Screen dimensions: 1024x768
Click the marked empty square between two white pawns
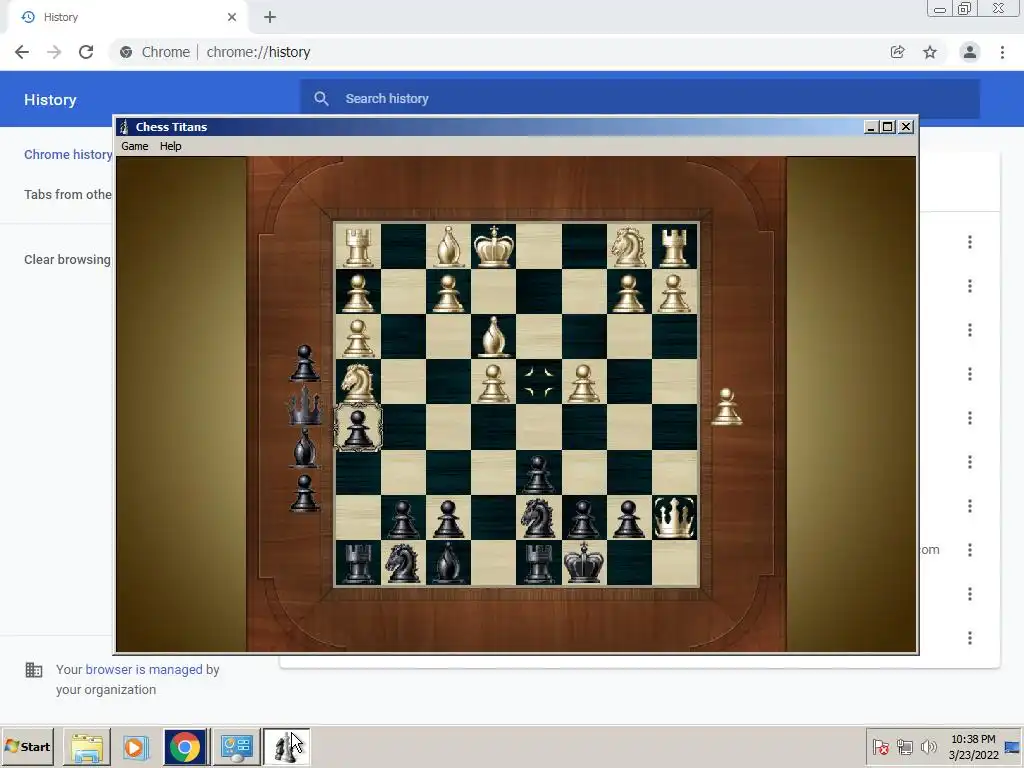[x=539, y=382]
